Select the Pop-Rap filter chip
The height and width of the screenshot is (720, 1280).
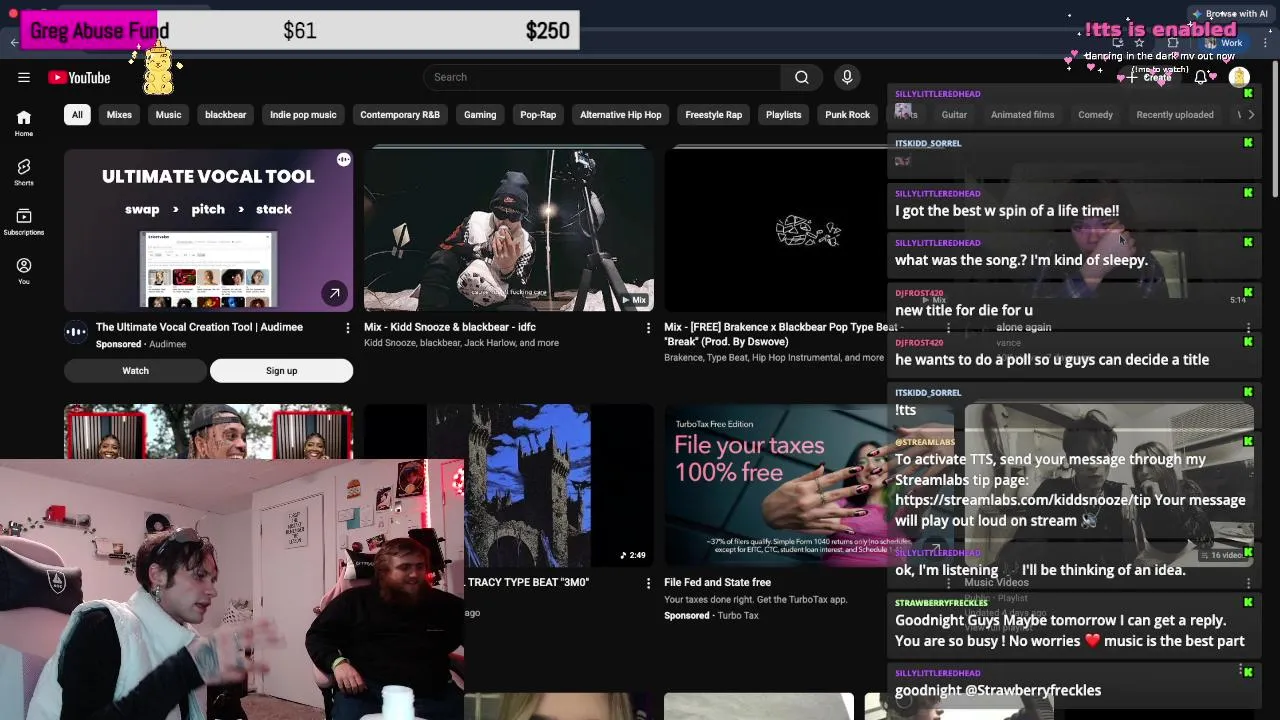coord(538,115)
